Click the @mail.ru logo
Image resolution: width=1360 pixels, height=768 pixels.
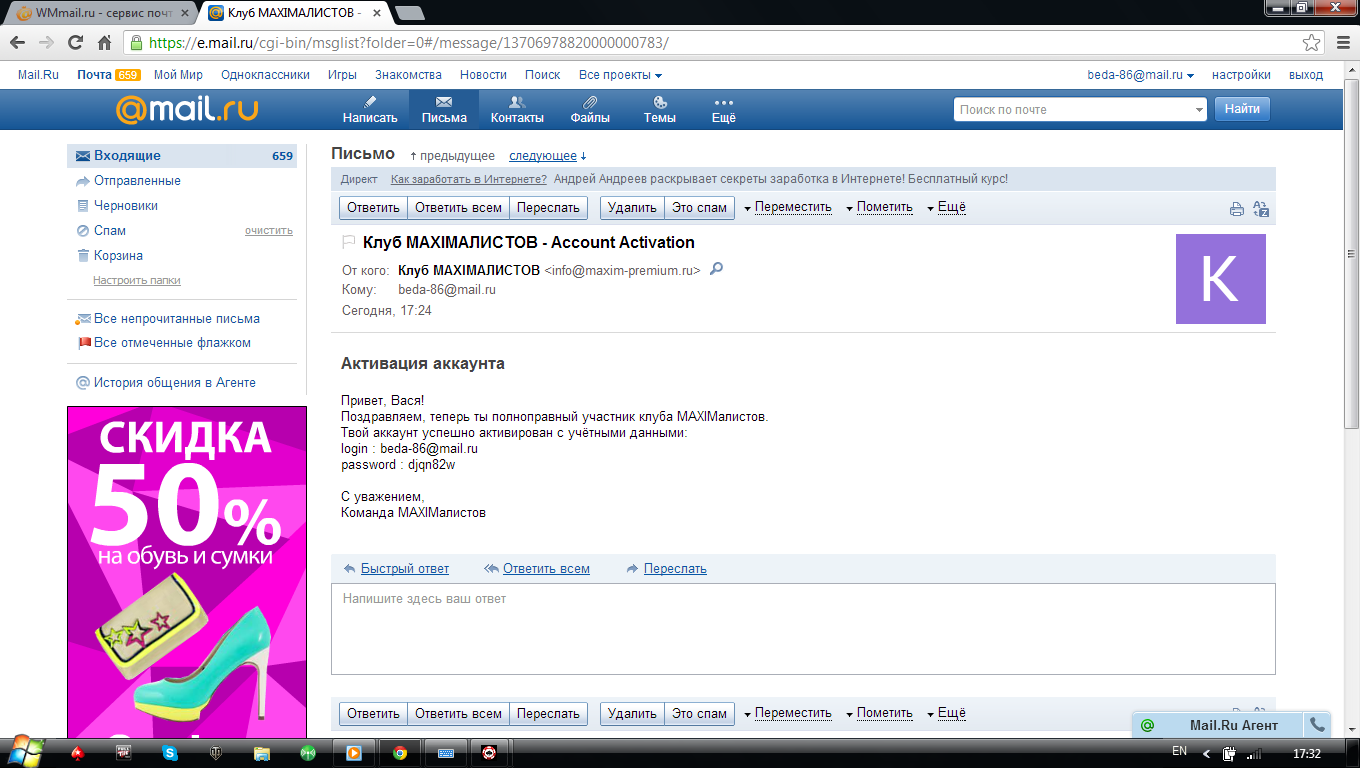tap(186, 109)
